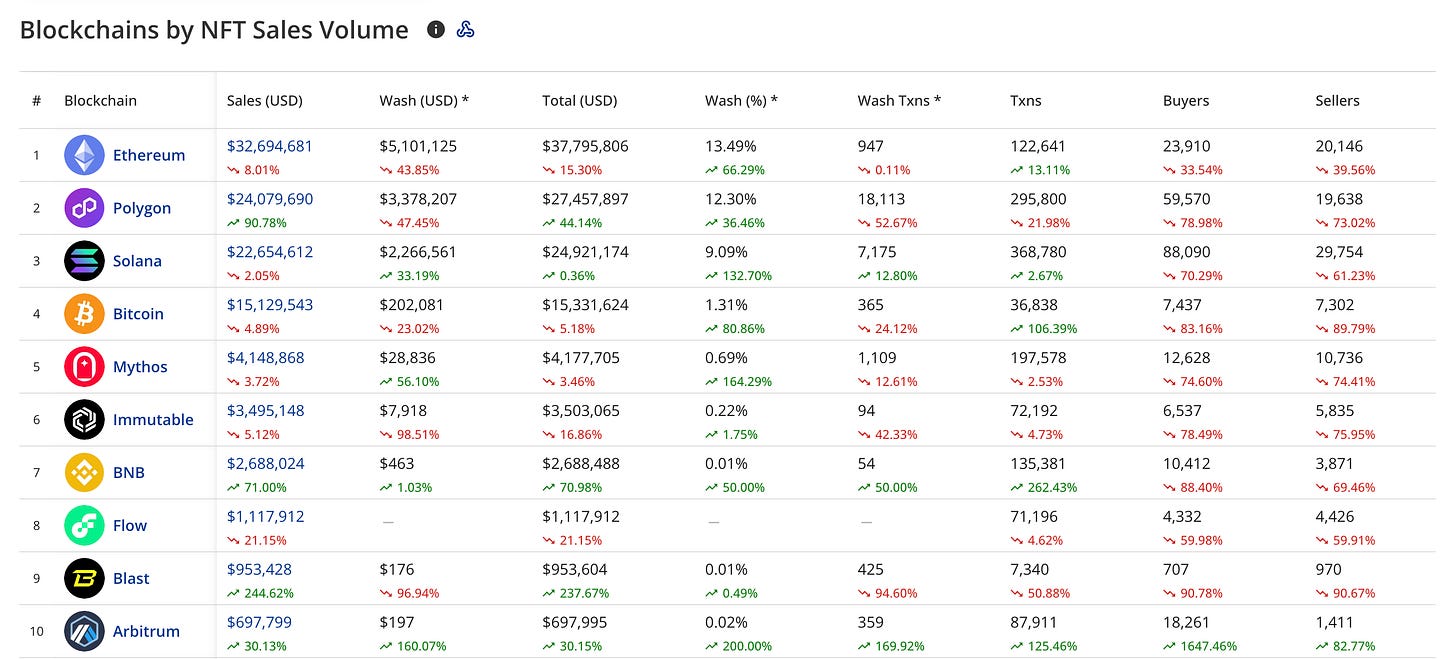
Task: Sort by the Wash (%) column header
Action: click(741, 101)
